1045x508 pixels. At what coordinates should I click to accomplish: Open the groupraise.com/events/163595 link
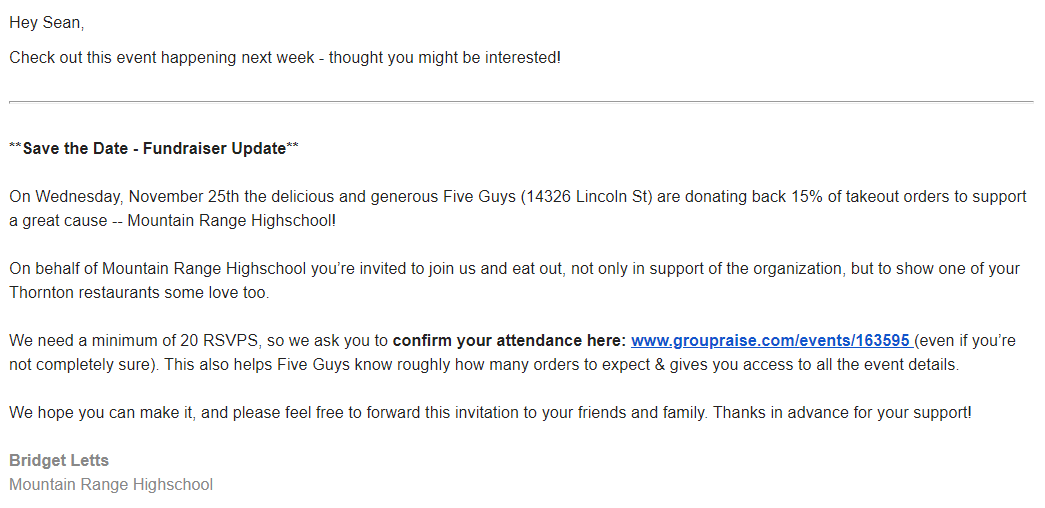click(771, 341)
